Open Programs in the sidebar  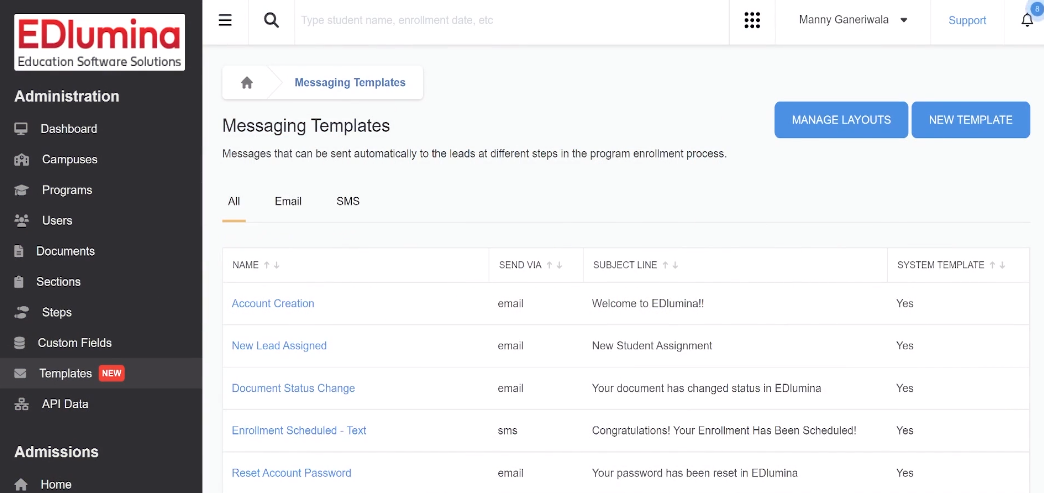[x=67, y=190]
